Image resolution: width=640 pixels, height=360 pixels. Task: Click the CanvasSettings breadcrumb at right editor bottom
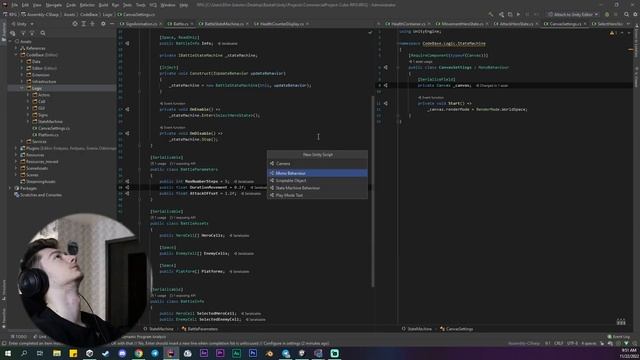pos(457,329)
